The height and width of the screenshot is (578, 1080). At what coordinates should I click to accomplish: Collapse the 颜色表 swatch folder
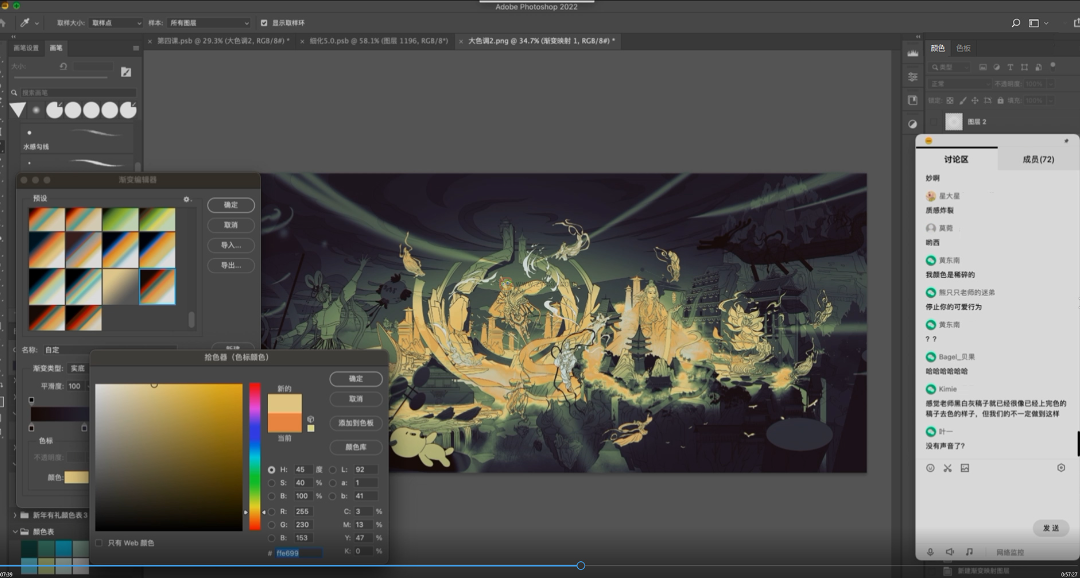tap(14, 531)
